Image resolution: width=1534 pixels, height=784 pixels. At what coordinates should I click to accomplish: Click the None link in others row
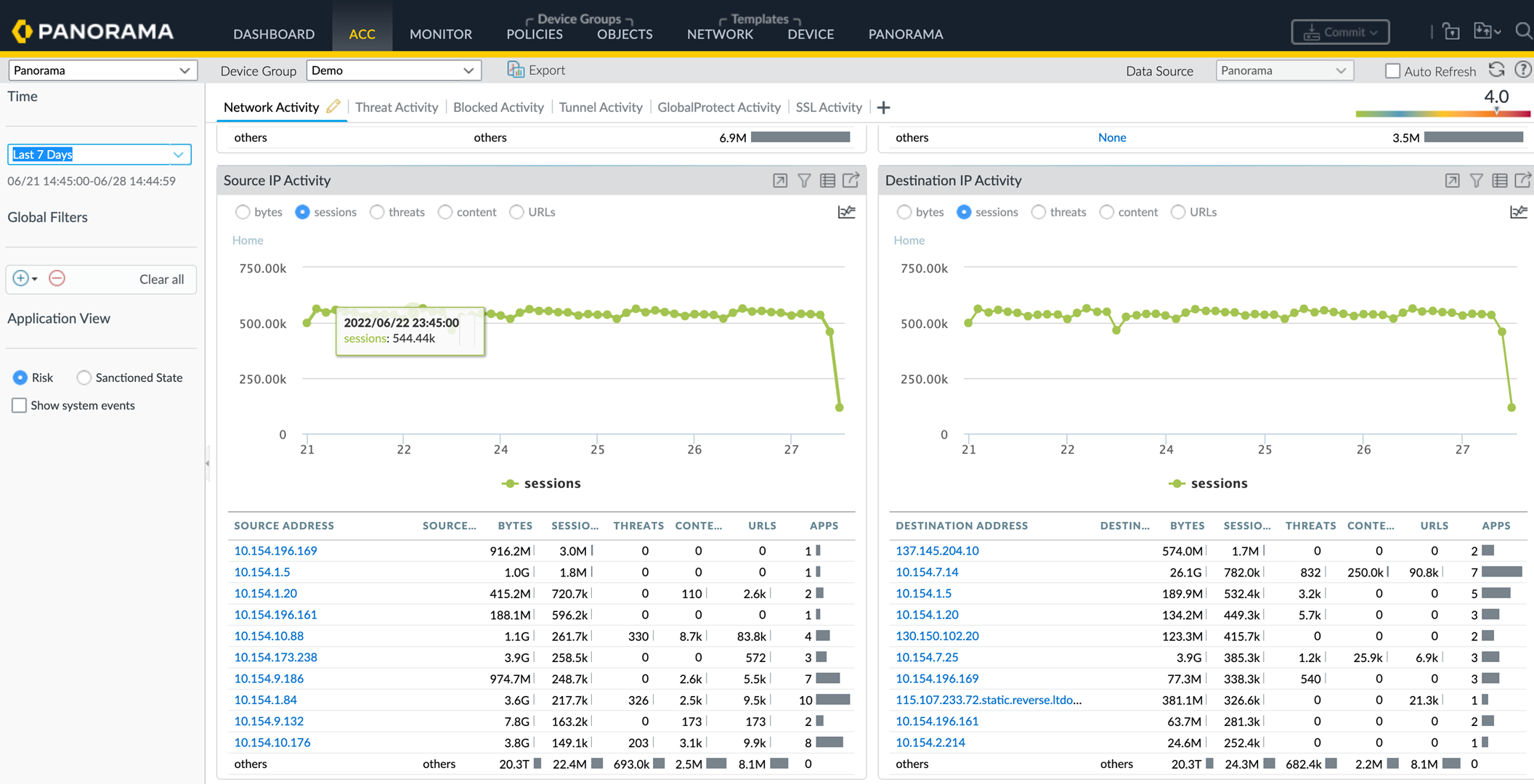[x=1112, y=138]
